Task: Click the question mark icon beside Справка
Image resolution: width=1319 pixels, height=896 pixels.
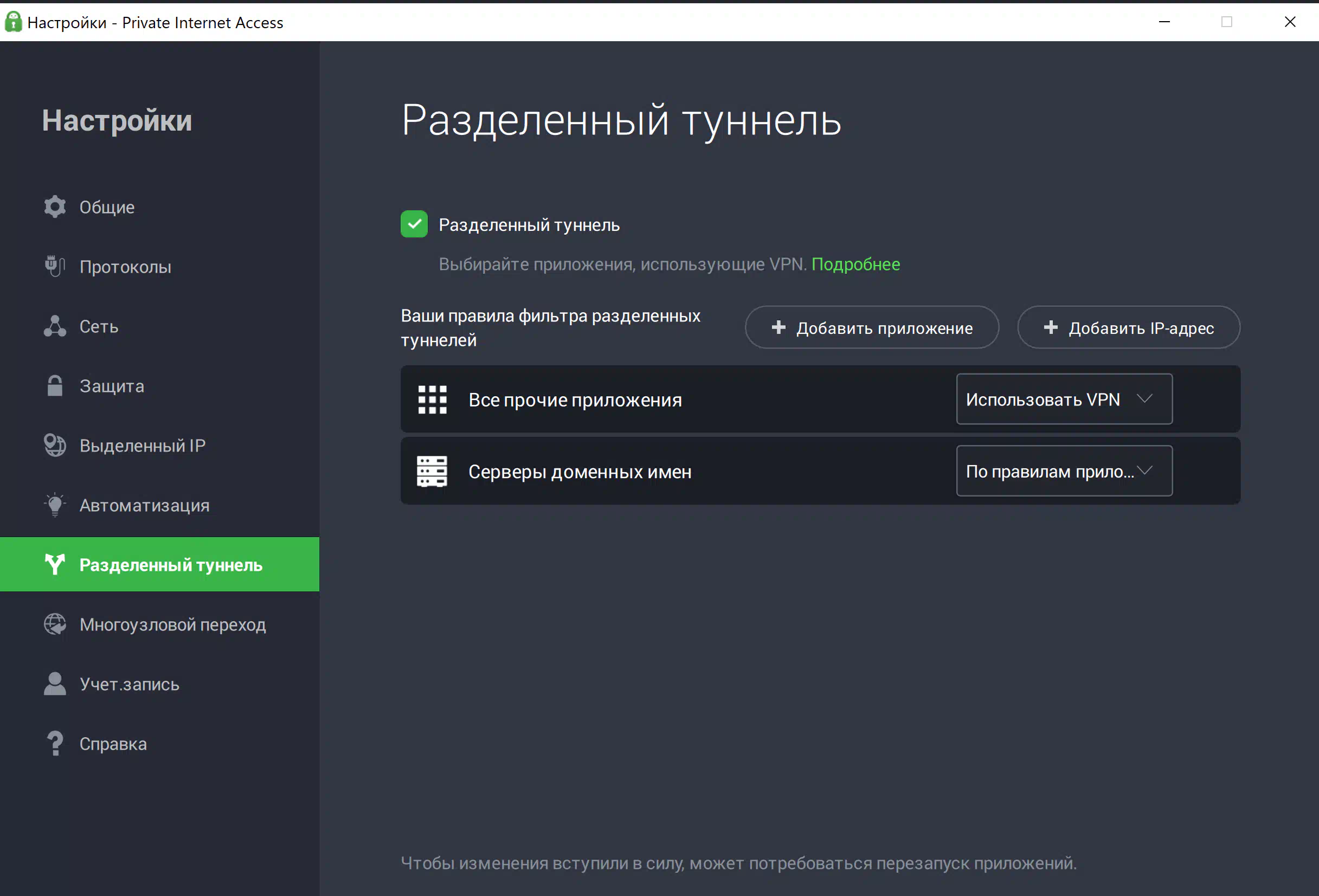Action: tap(55, 743)
